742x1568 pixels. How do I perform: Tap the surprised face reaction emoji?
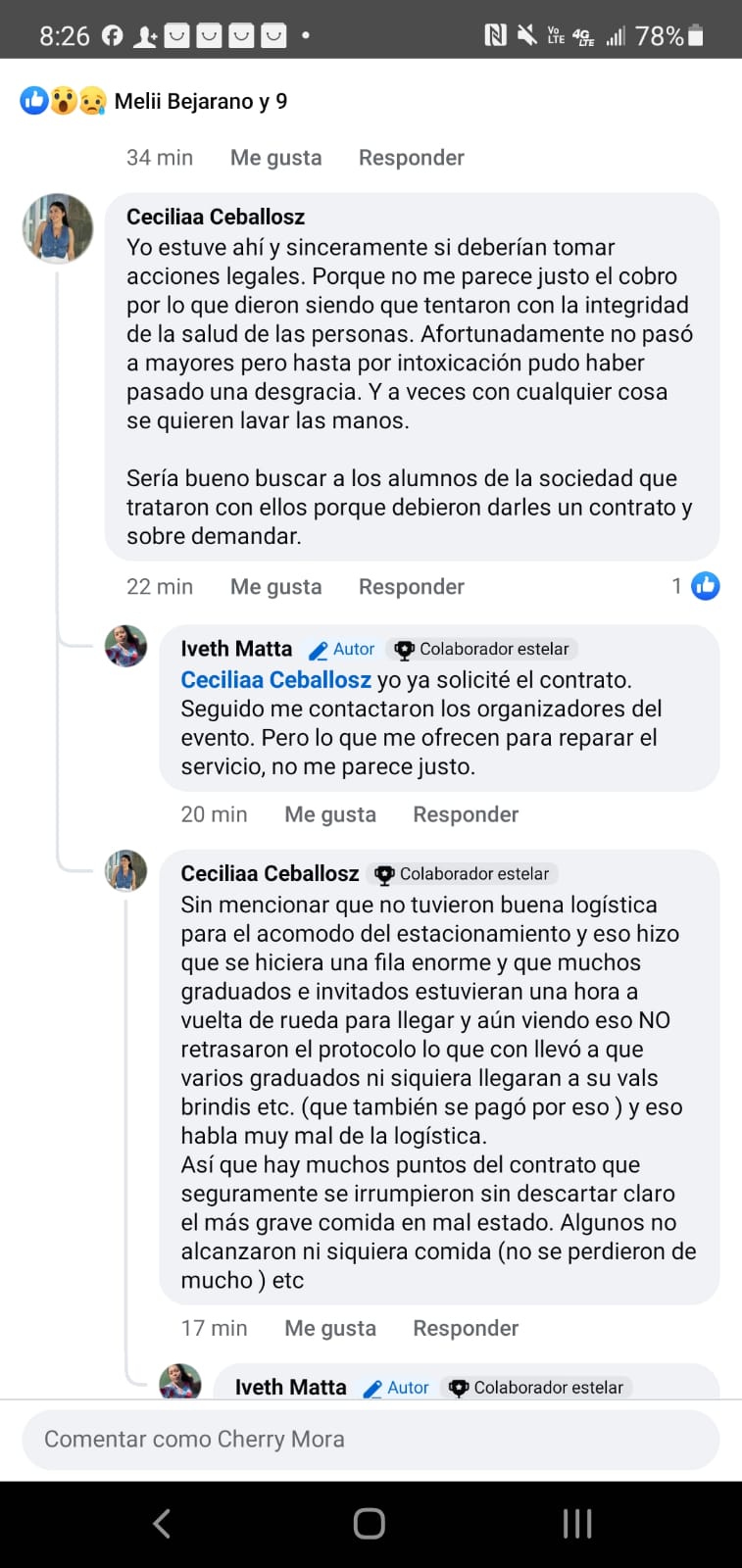click(64, 100)
